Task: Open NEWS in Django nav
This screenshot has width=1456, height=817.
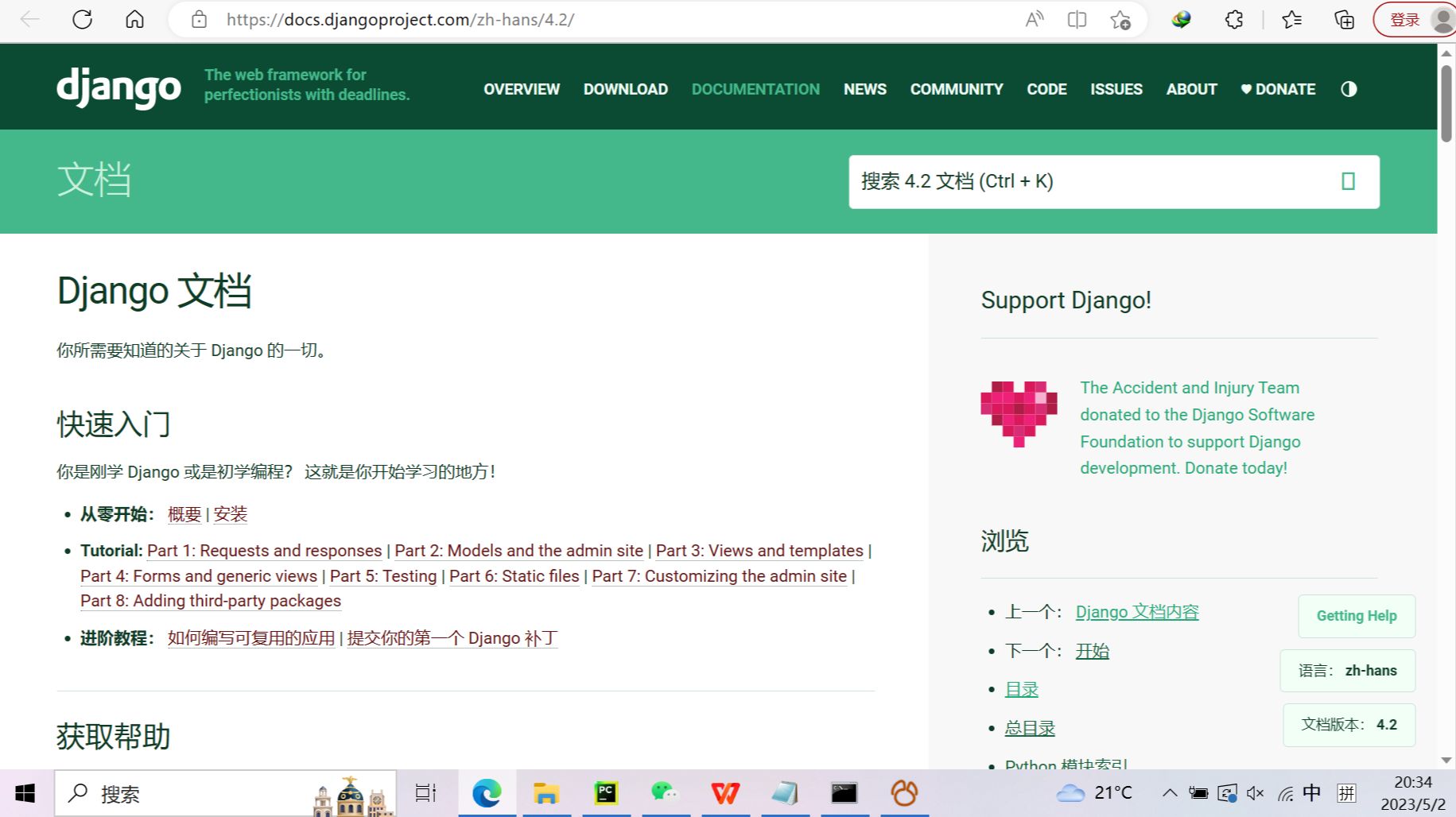Action: pyautogui.click(x=865, y=89)
